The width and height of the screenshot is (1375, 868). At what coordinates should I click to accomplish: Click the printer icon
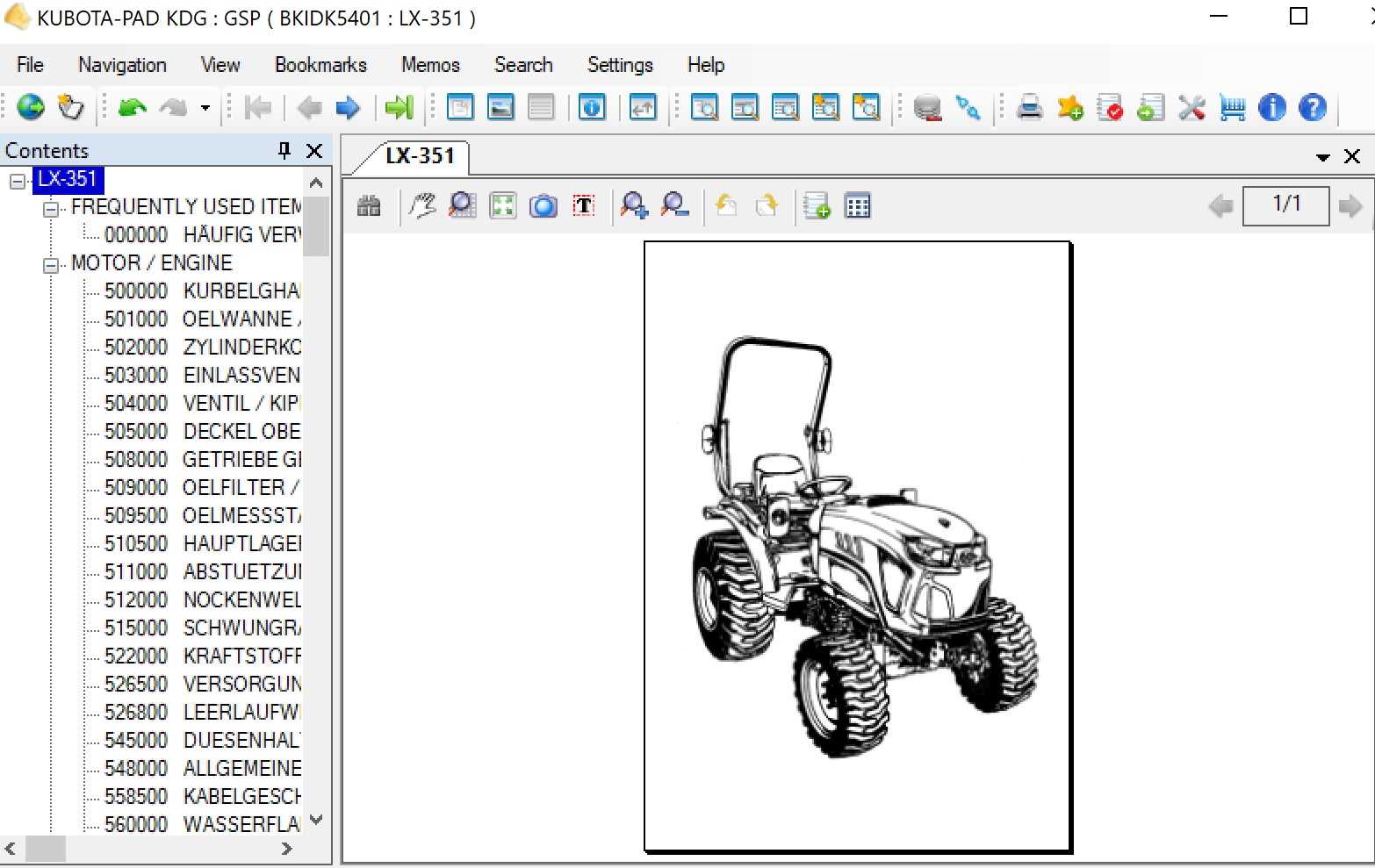(x=1029, y=108)
